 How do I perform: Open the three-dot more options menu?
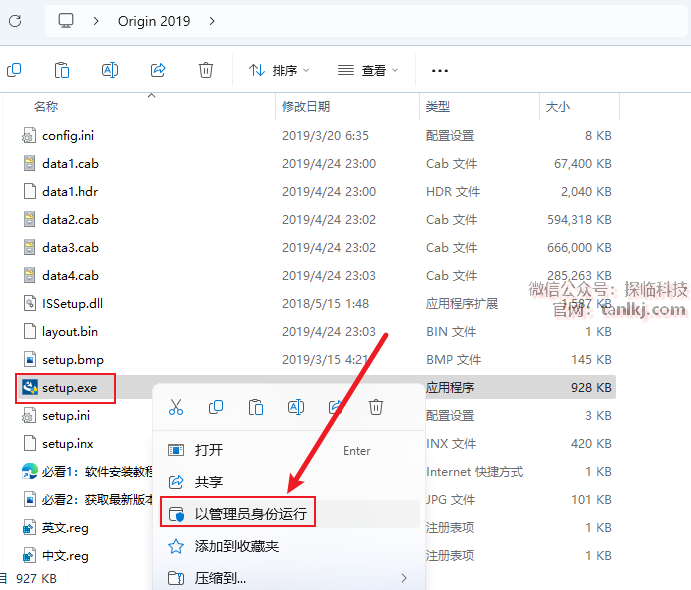pos(439,71)
